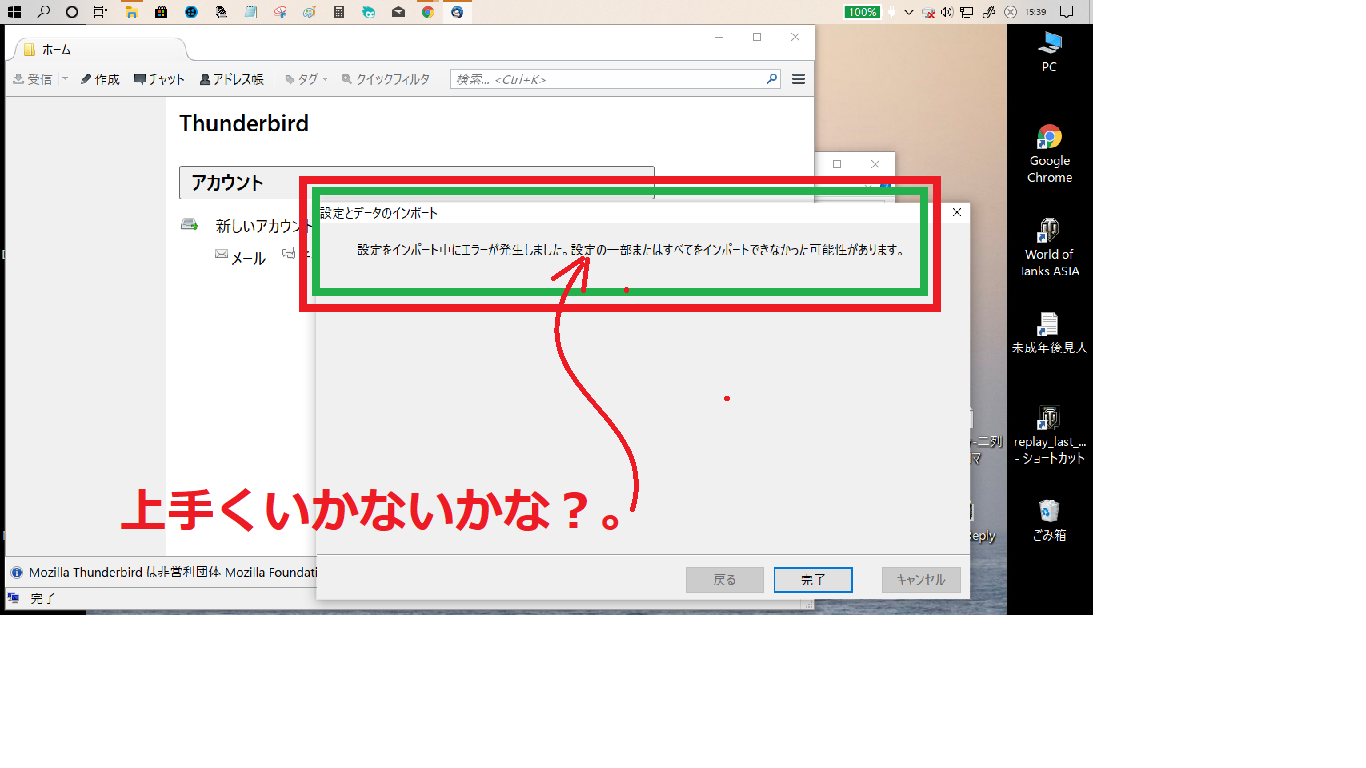Click the 15:39 system clock
The image size is (1366, 768).
(x=1036, y=12)
